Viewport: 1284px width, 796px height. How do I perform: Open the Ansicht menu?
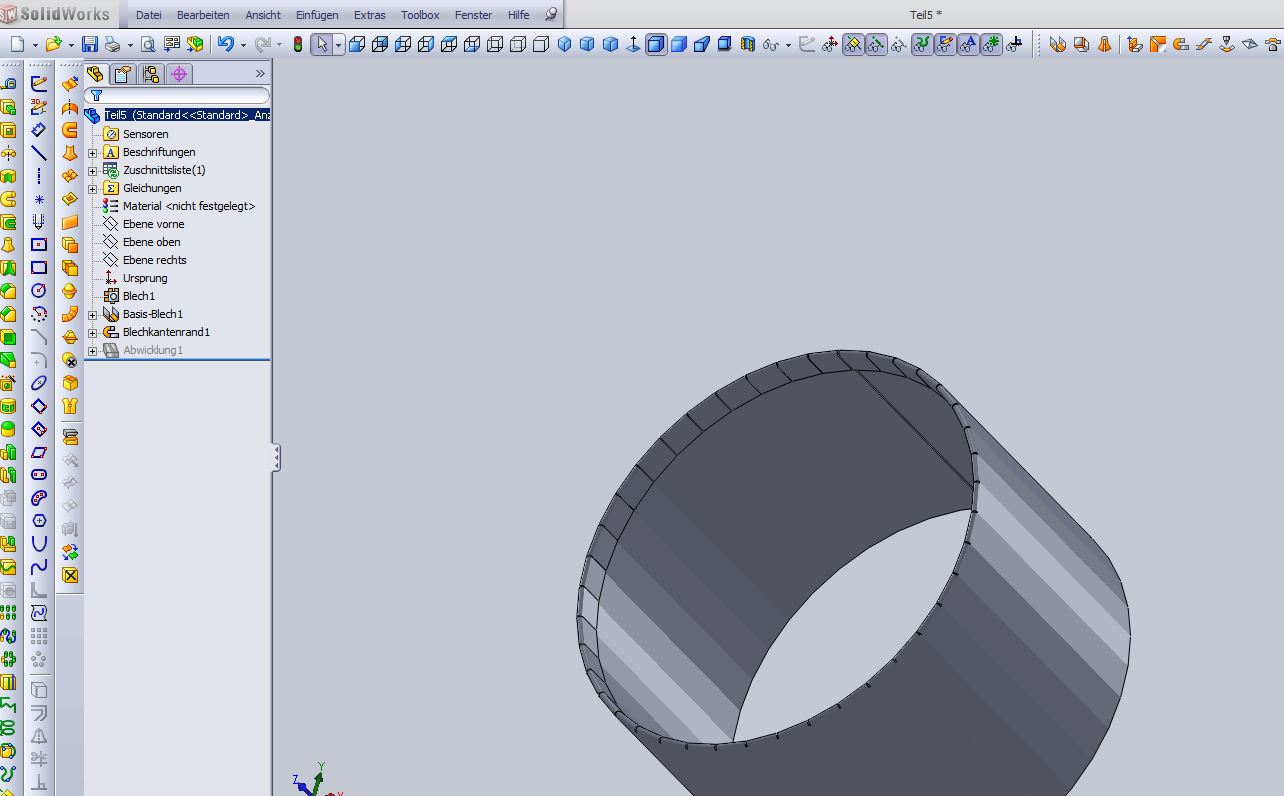pyautogui.click(x=263, y=15)
